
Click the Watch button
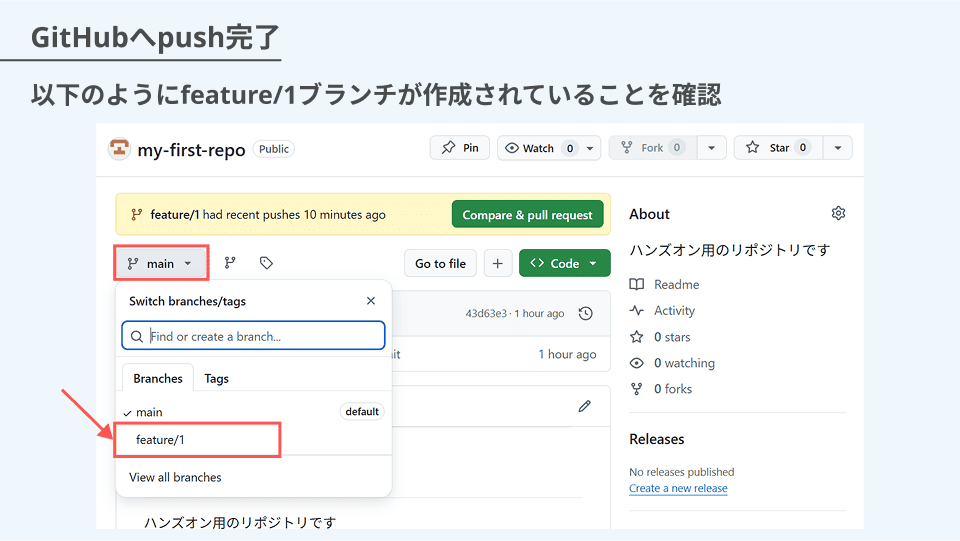[x=539, y=148]
